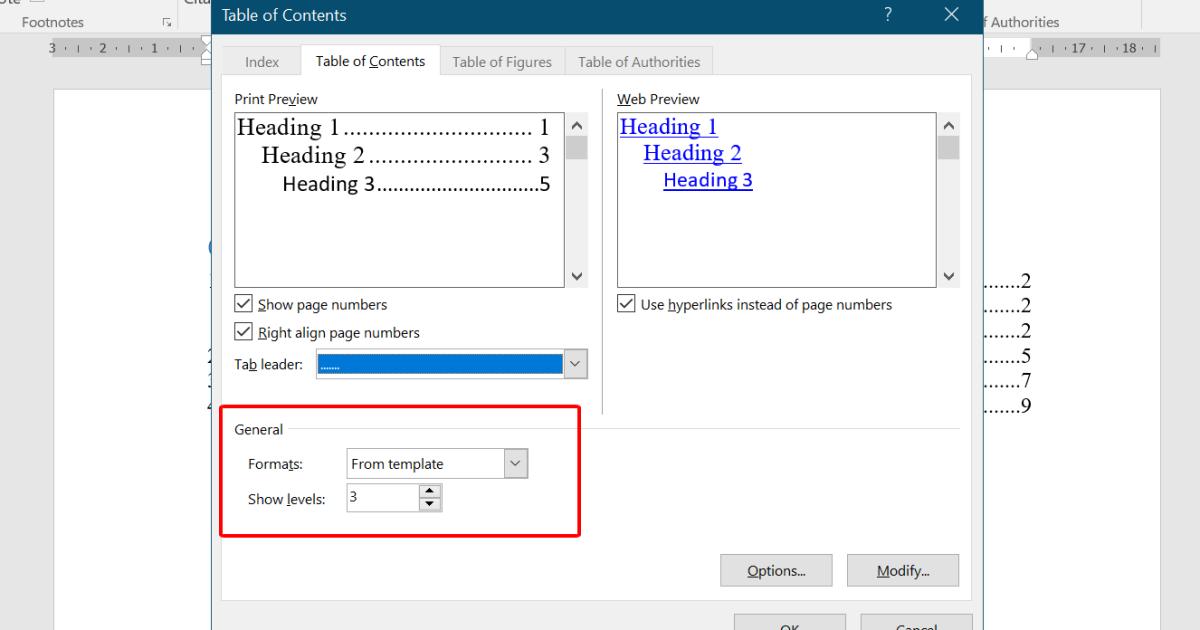Uncheck Use hyperlinks instead of page numbers
Viewport: 1200px width, 630px height.
click(626, 304)
